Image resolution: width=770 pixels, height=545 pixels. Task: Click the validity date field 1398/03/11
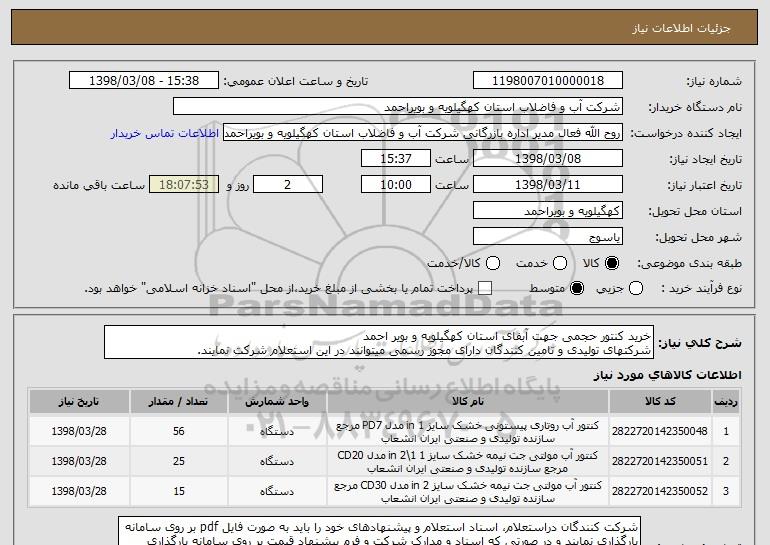click(x=548, y=185)
